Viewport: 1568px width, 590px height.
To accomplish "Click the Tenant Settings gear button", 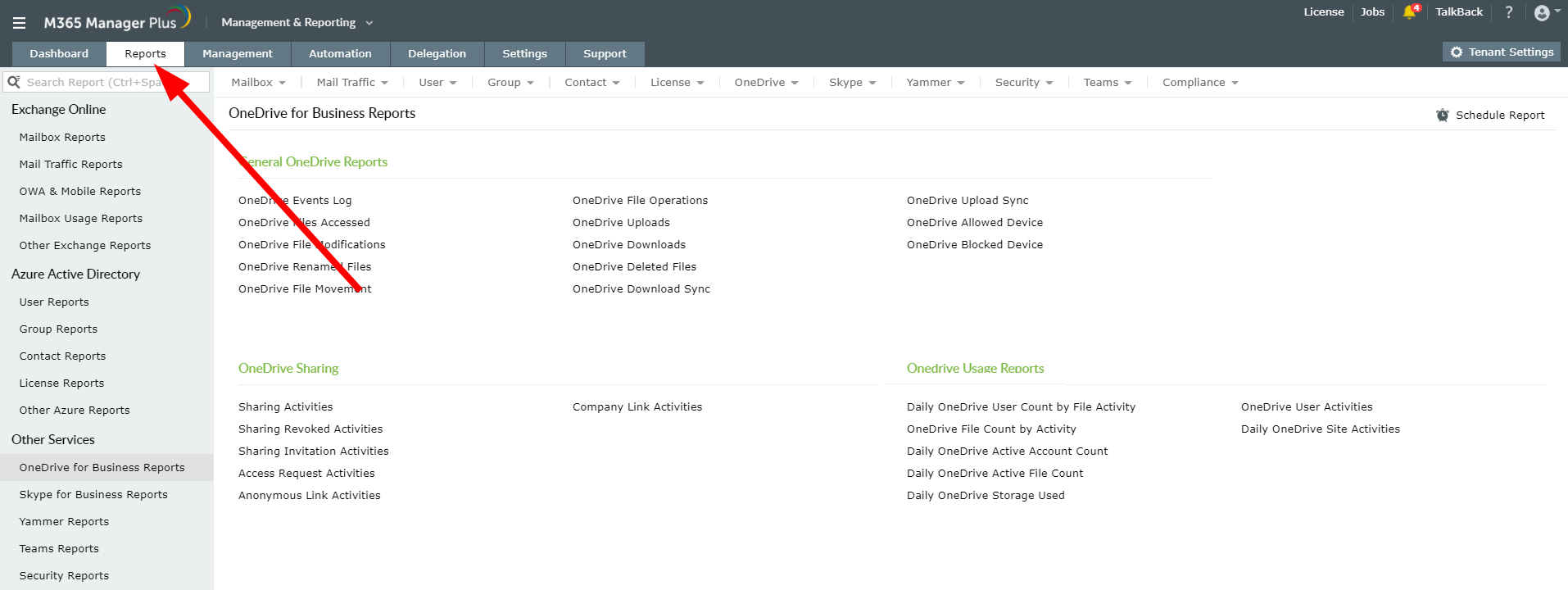I will [1502, 52].
